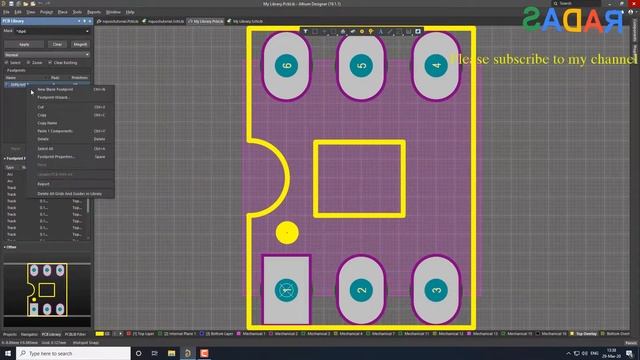
Task: Open the View menu
Action: click(31, 12)
